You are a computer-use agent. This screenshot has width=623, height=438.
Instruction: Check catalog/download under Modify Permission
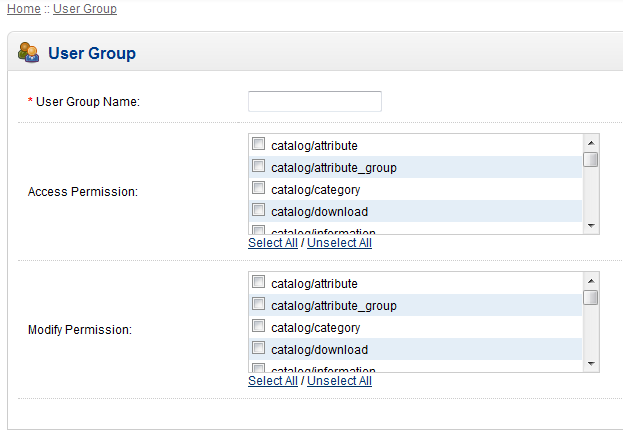coord(259,349)
